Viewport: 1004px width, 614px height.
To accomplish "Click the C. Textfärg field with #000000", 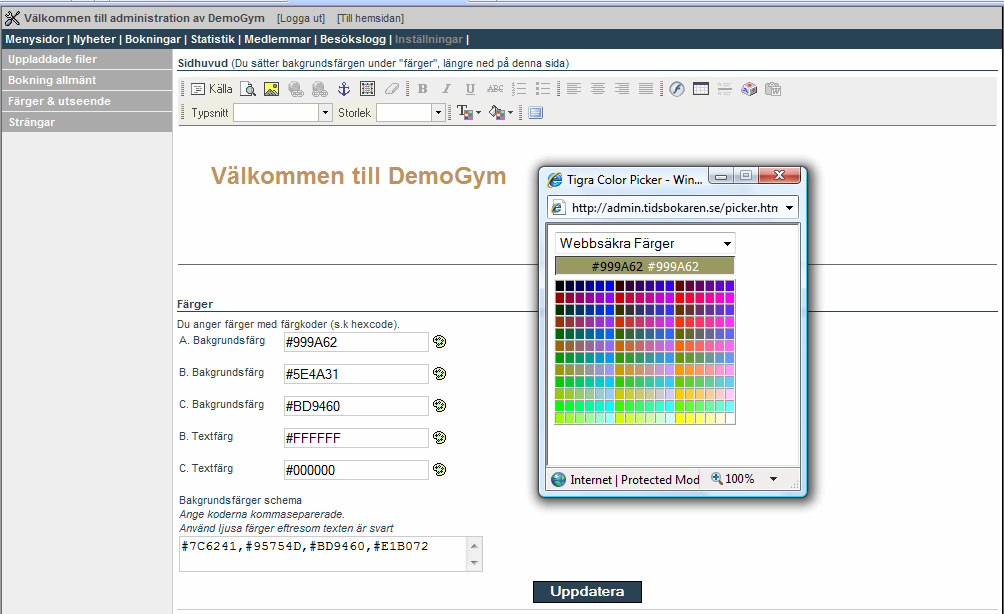I will (x=356, y=470).
